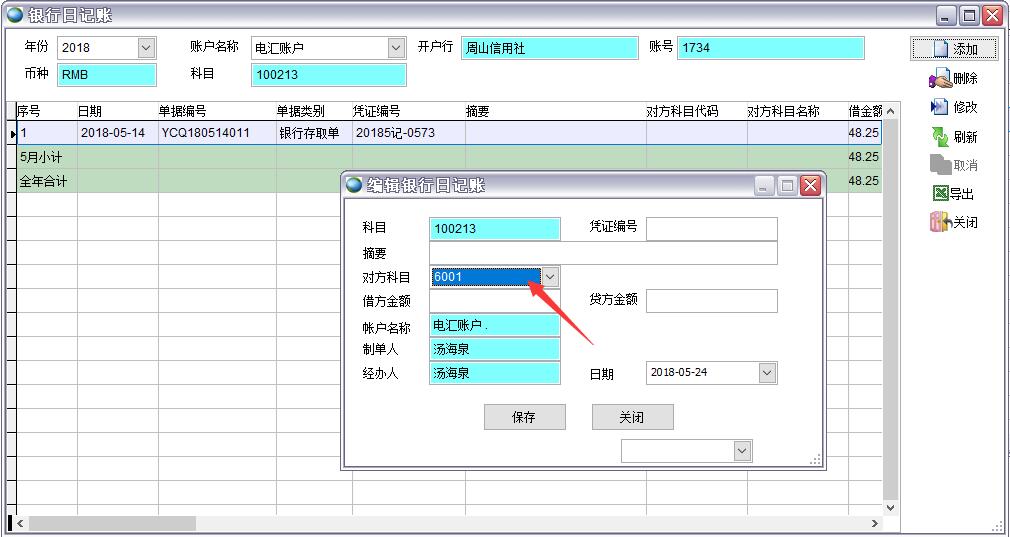The width and height of the screenshot is (1010, 537).
Task: Click the 添加 (Add) button icon
Action: pyautogui.click(x=939, y=48)
